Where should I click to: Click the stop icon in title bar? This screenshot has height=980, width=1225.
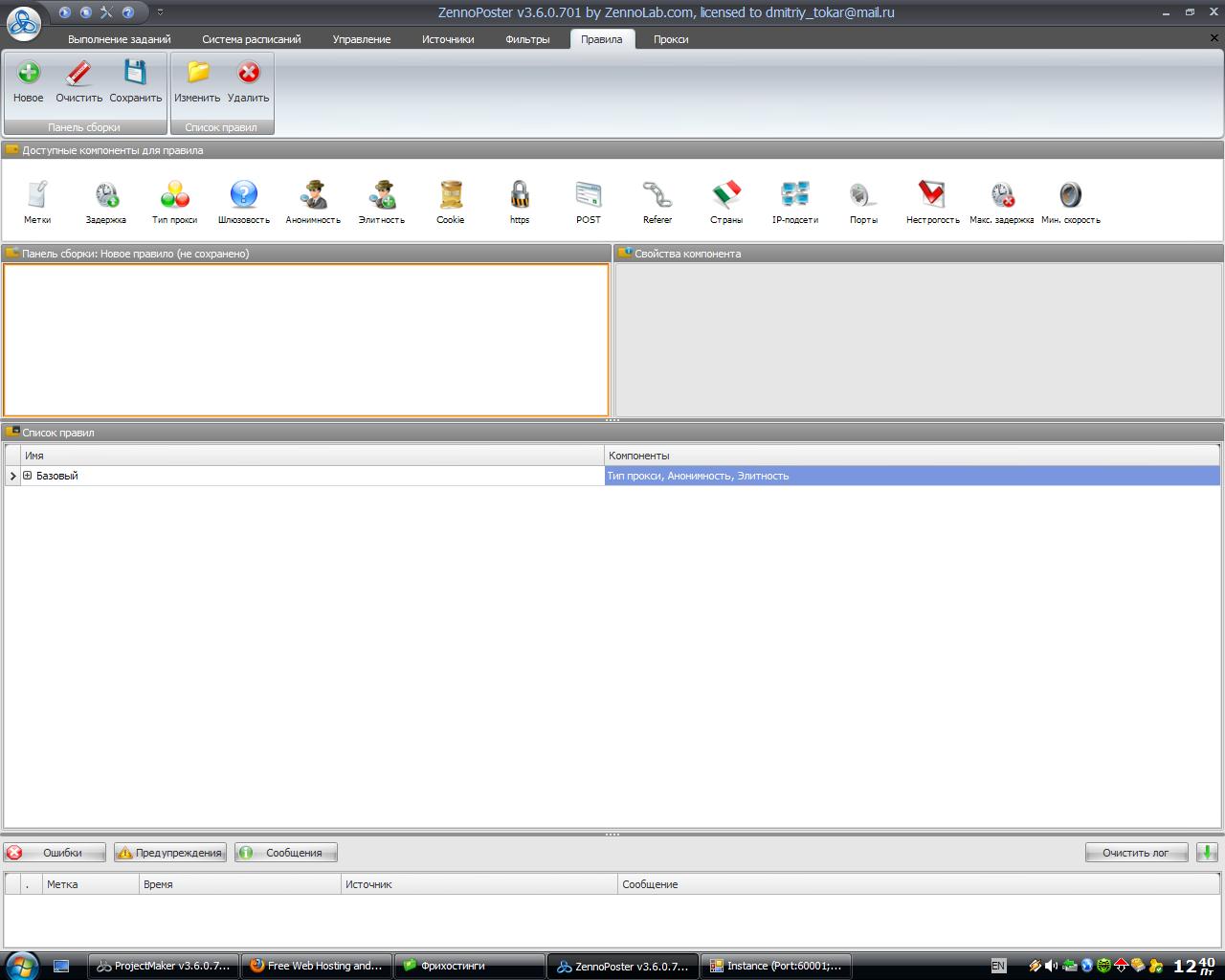(x=86, y=12)
